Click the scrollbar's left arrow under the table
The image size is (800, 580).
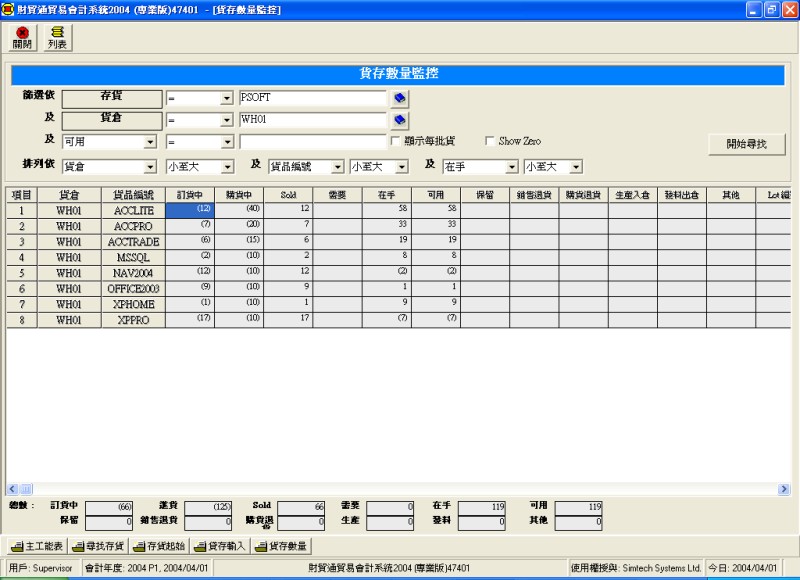13,489
